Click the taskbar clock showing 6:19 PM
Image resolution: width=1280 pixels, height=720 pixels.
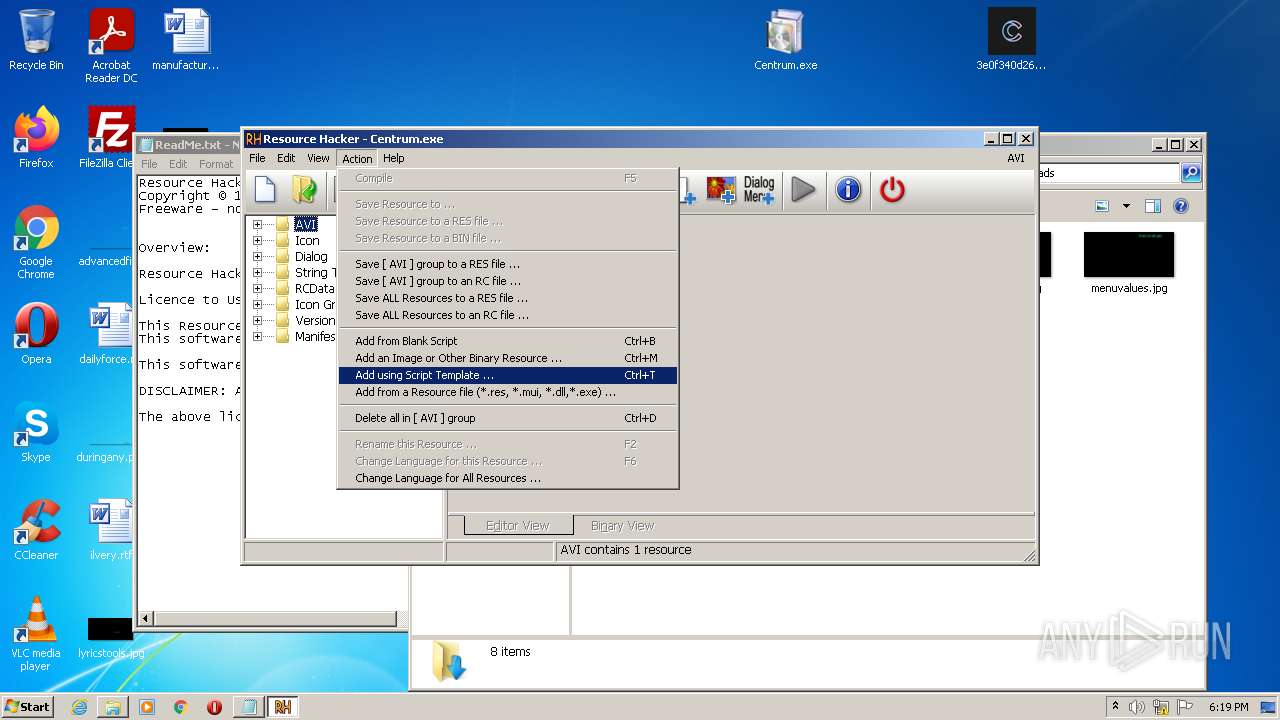tap(1227, 707)
